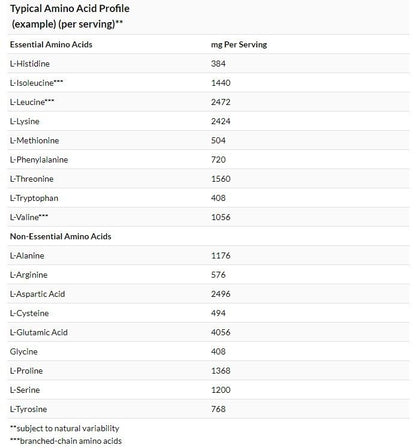The height and width of the screenshot is (448, 416).
Task: Click the L-Lysine value 2424
Action: 221,121
